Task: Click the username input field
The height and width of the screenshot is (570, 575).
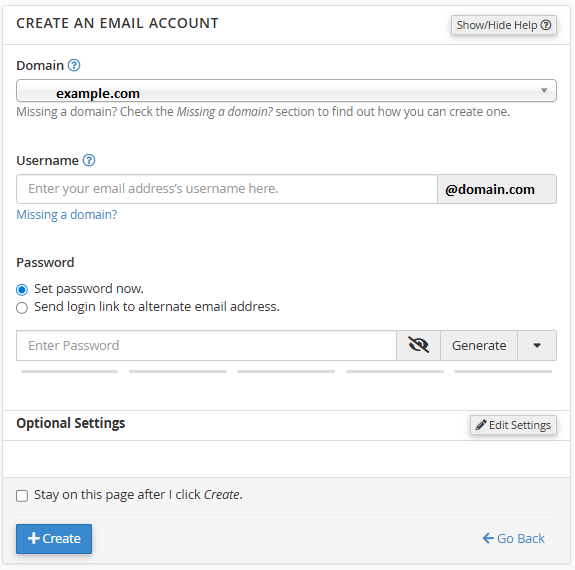Action: [227, 189]
